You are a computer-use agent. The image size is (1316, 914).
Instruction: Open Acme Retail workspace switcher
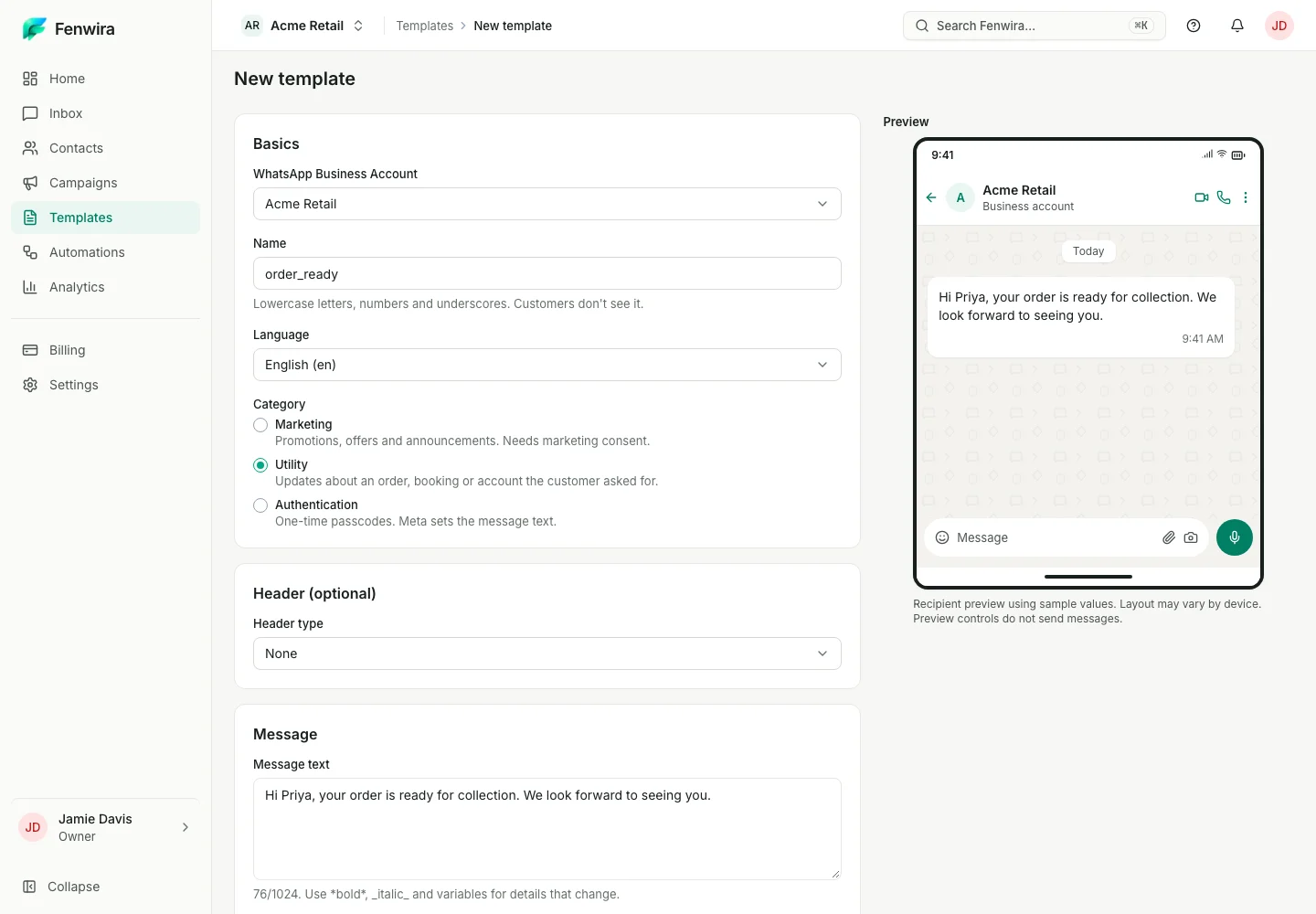point(303,26)
